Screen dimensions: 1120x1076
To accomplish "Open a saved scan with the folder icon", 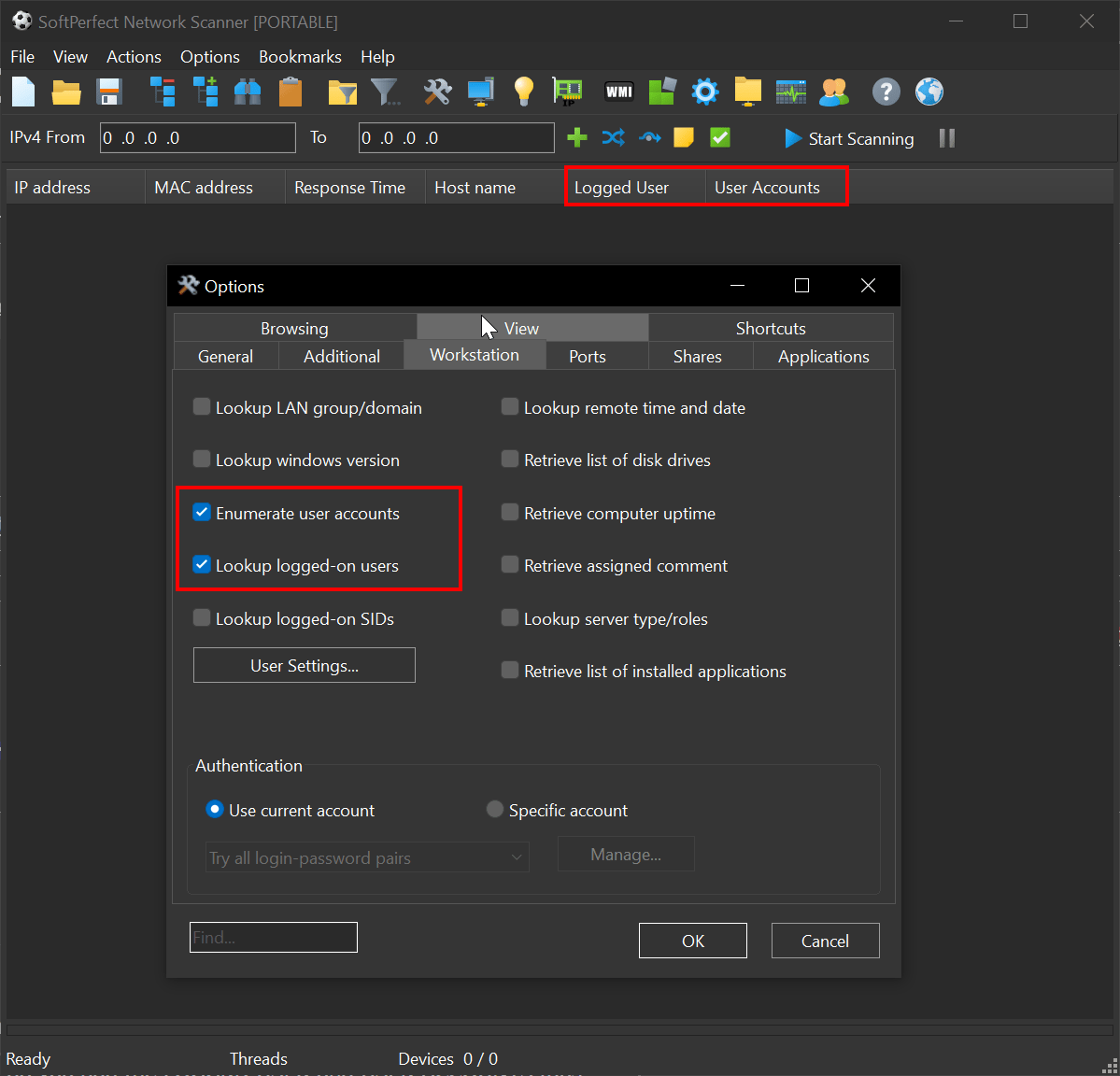I will pyautogui.click(x=66, y=92).
